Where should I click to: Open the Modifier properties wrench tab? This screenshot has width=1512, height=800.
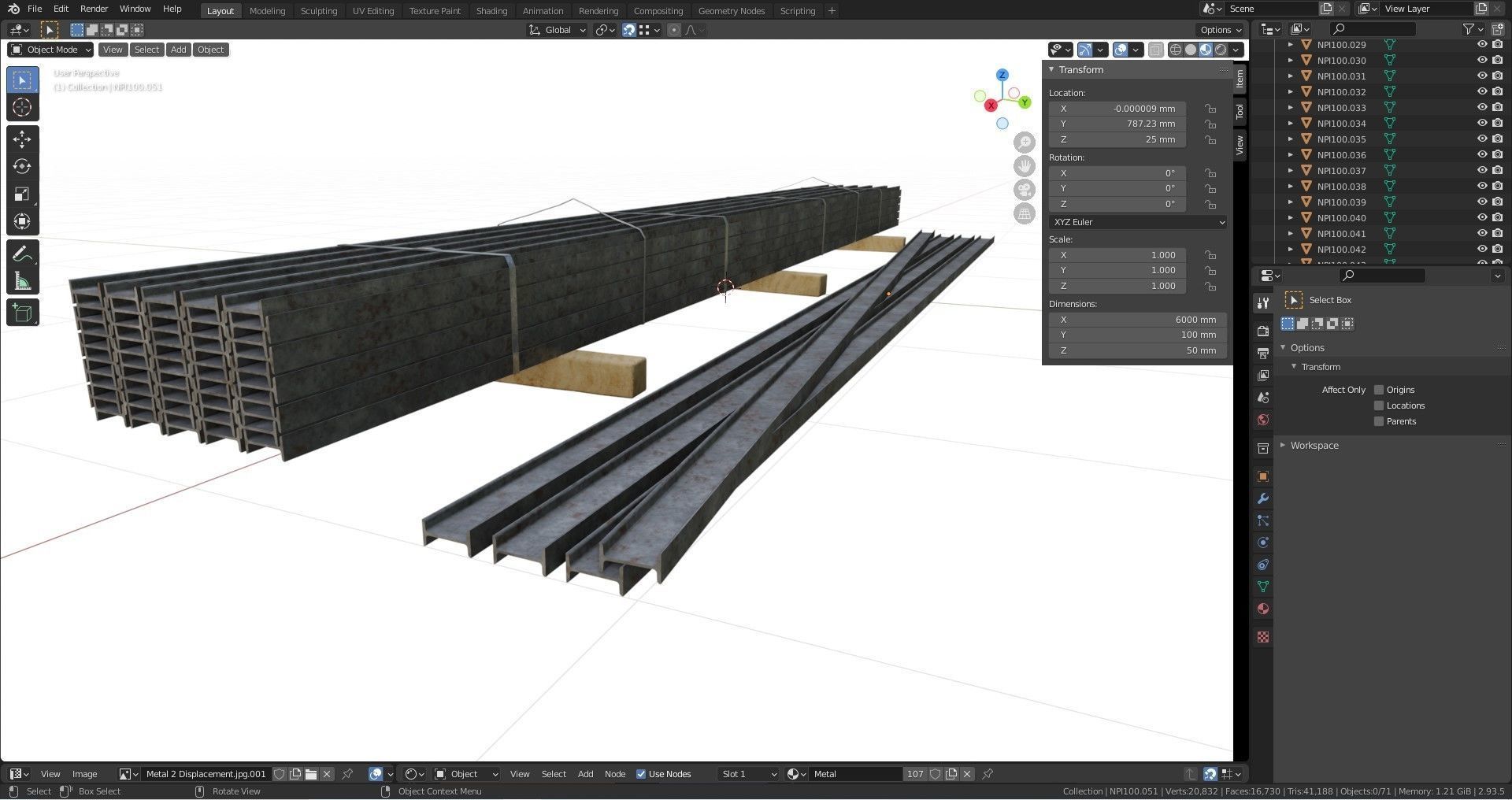[1263, 498]
